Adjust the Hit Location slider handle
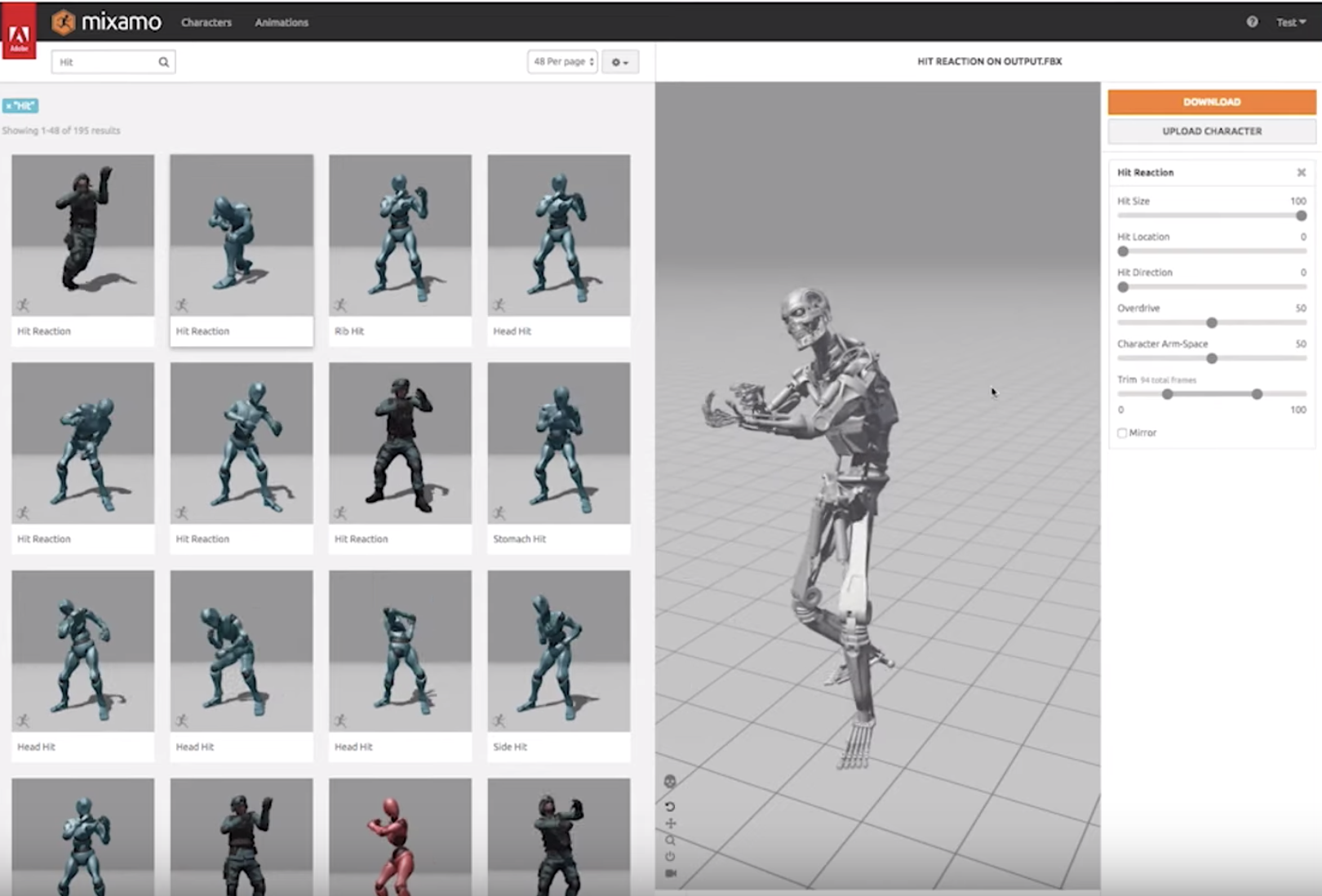Screen dimensions: 1322x896 pyautogui.click(x=1124, y=251)
